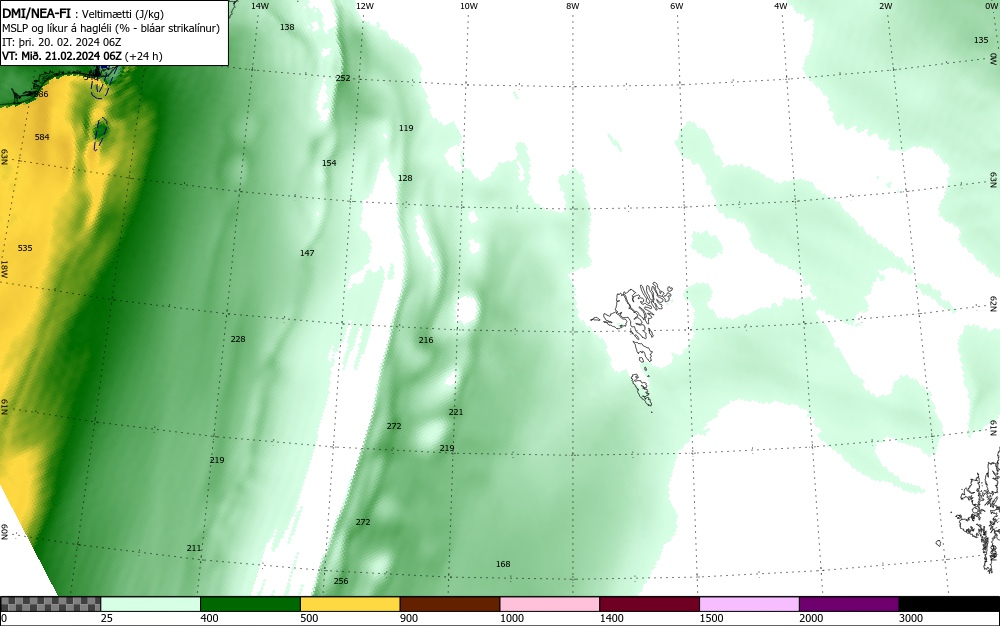The width and height of the screenshot is (1000, 626).
Task: Click the legend tick label '1500'
Action: [x=711, y=618]
